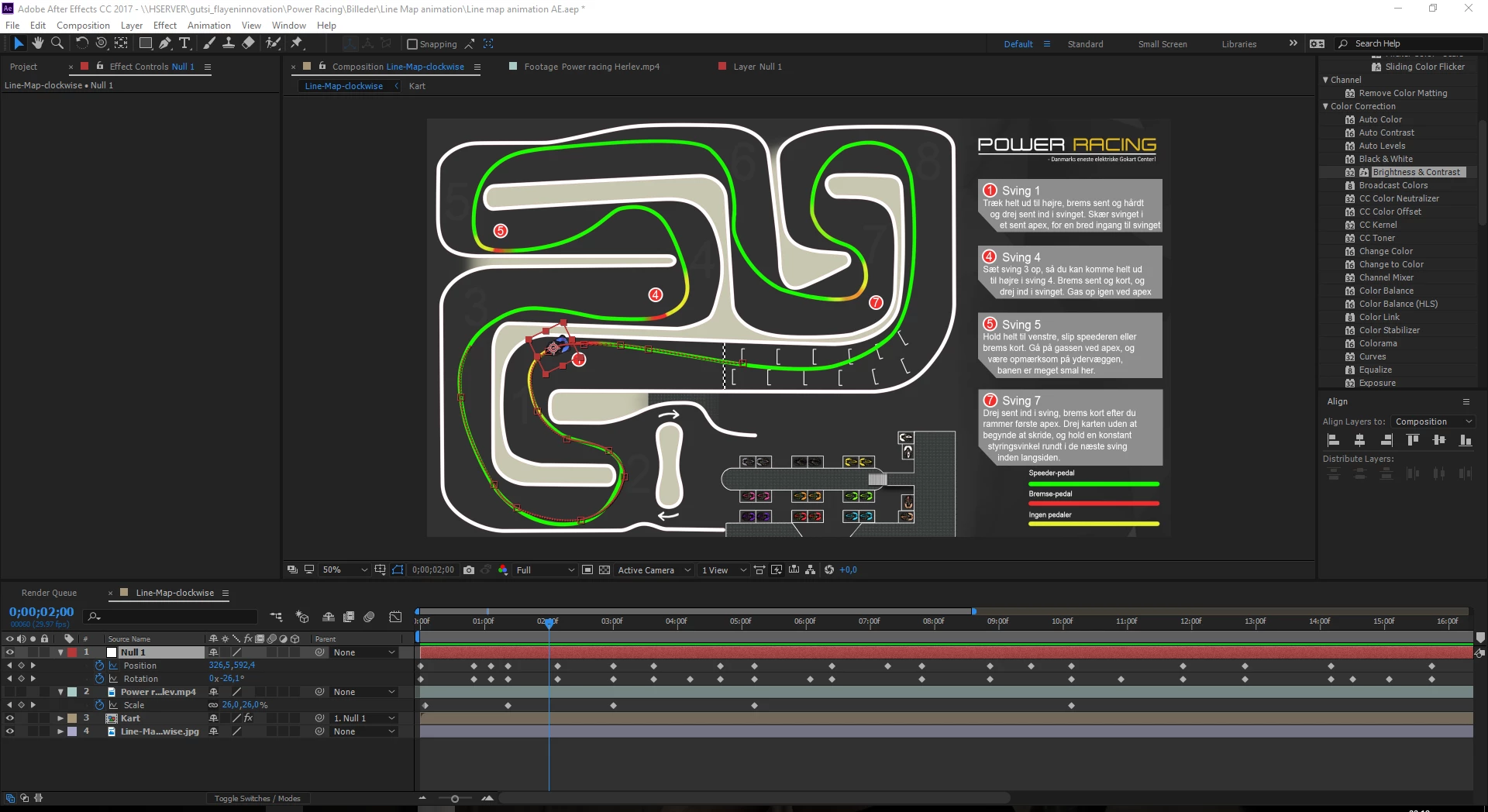Image resolution: width=1488 pixels, height=812 pixels.
Task: Open the 50% magnification dropdown
Action: tap(345, 569)
